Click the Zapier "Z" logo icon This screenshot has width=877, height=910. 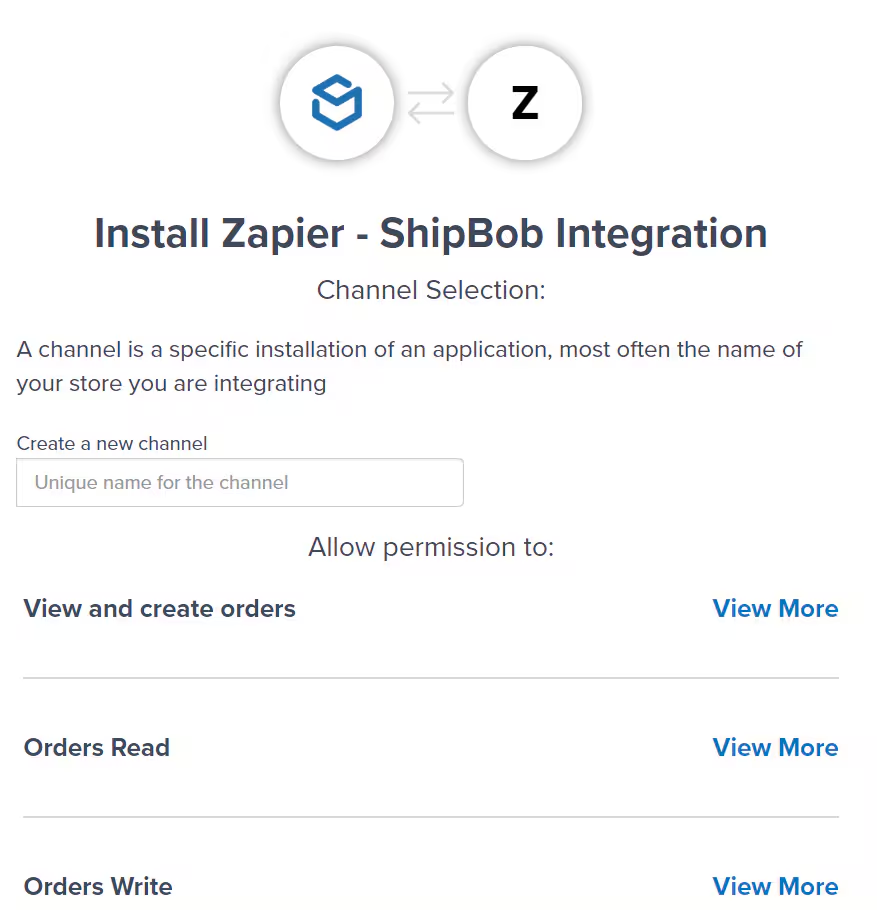(524, 102)
